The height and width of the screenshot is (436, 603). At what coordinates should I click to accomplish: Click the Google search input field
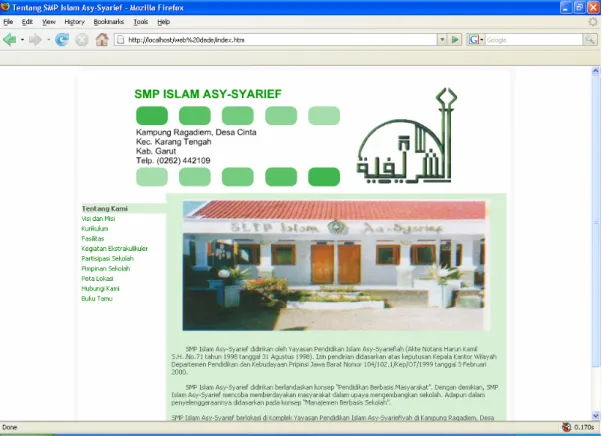tap(534, 40)
